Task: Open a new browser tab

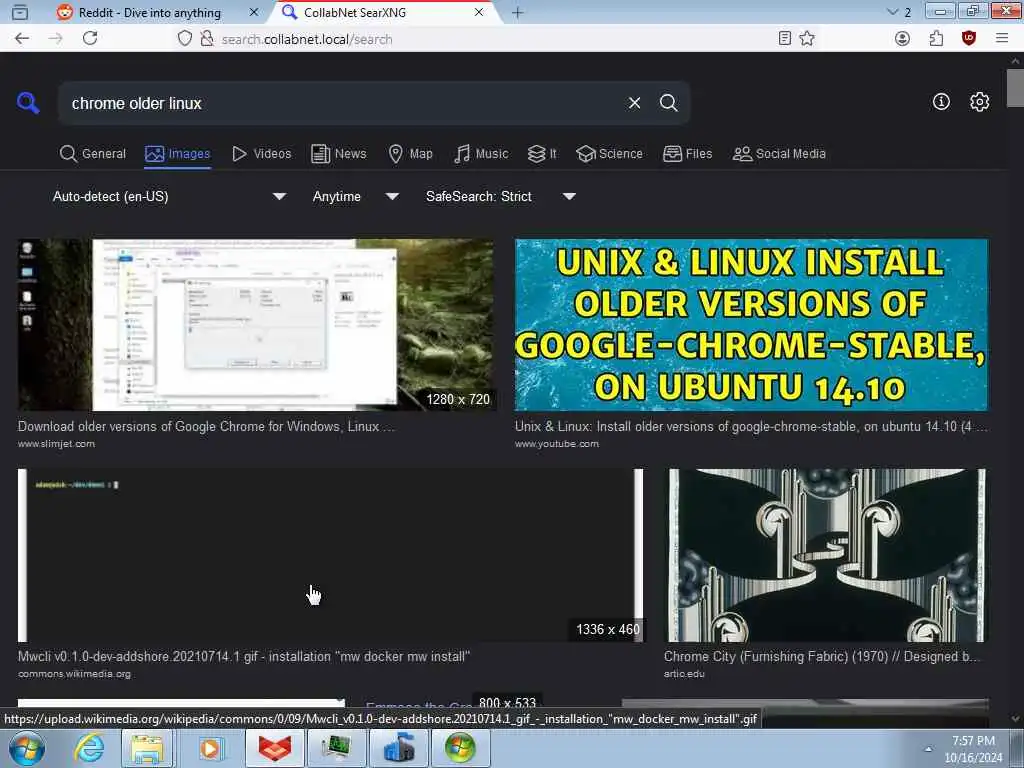Action: tap(517, 12)
